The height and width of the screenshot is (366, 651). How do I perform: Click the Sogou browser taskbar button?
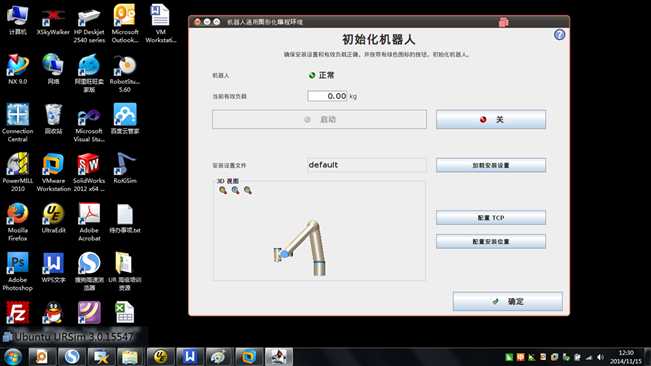(72, 357)
